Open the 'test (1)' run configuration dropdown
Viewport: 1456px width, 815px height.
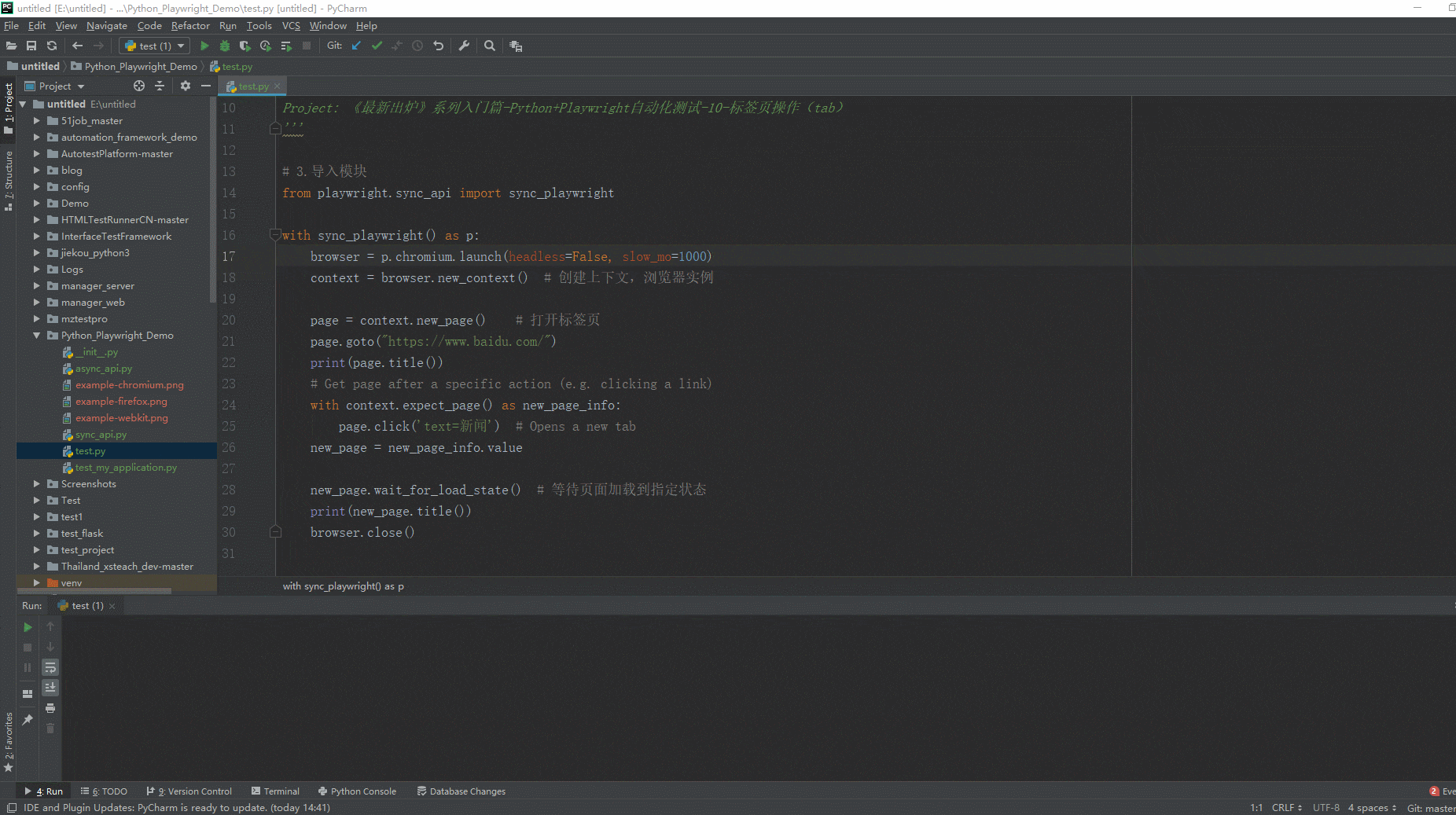154,46
